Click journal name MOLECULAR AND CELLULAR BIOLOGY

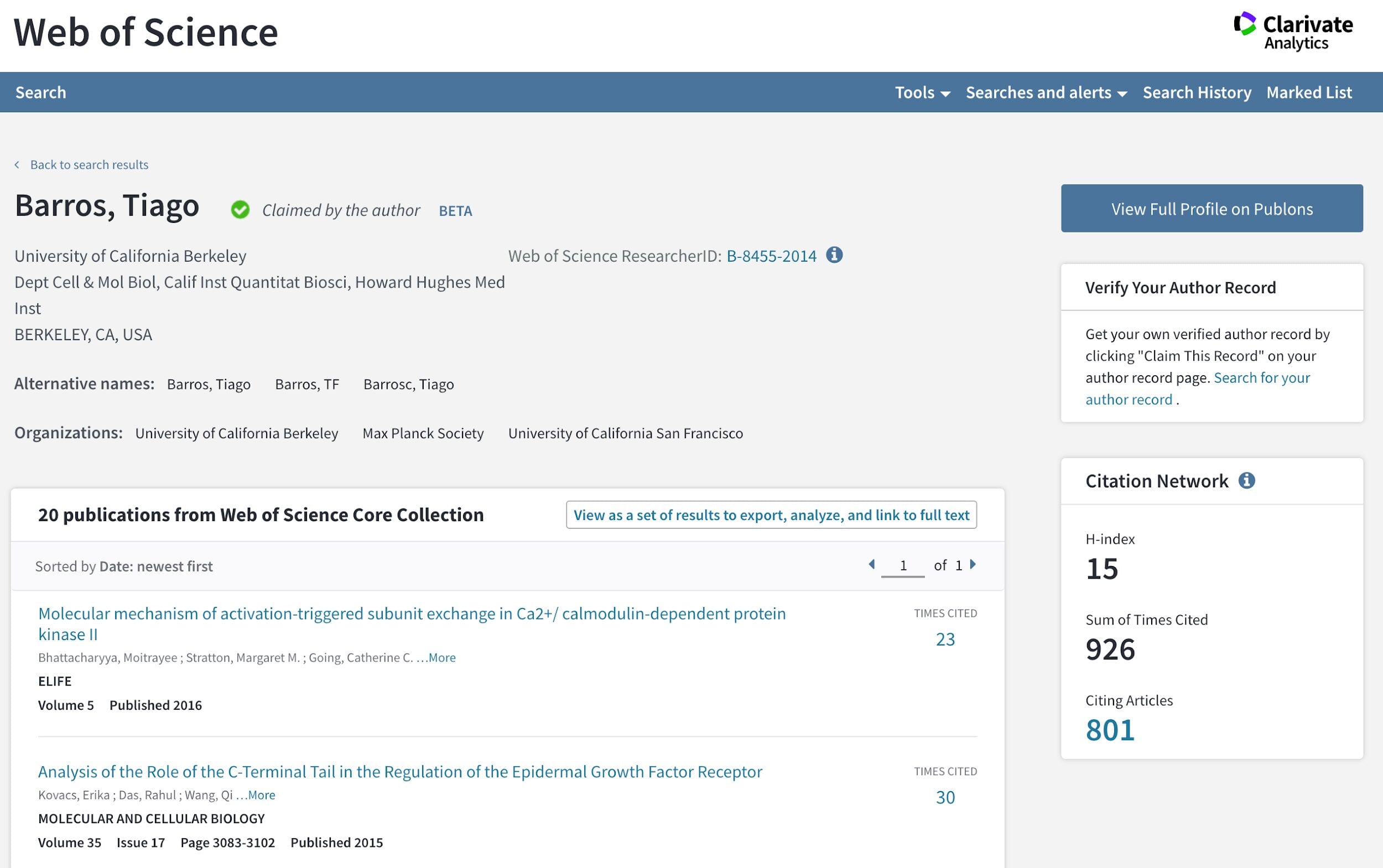tap(152, 819)
